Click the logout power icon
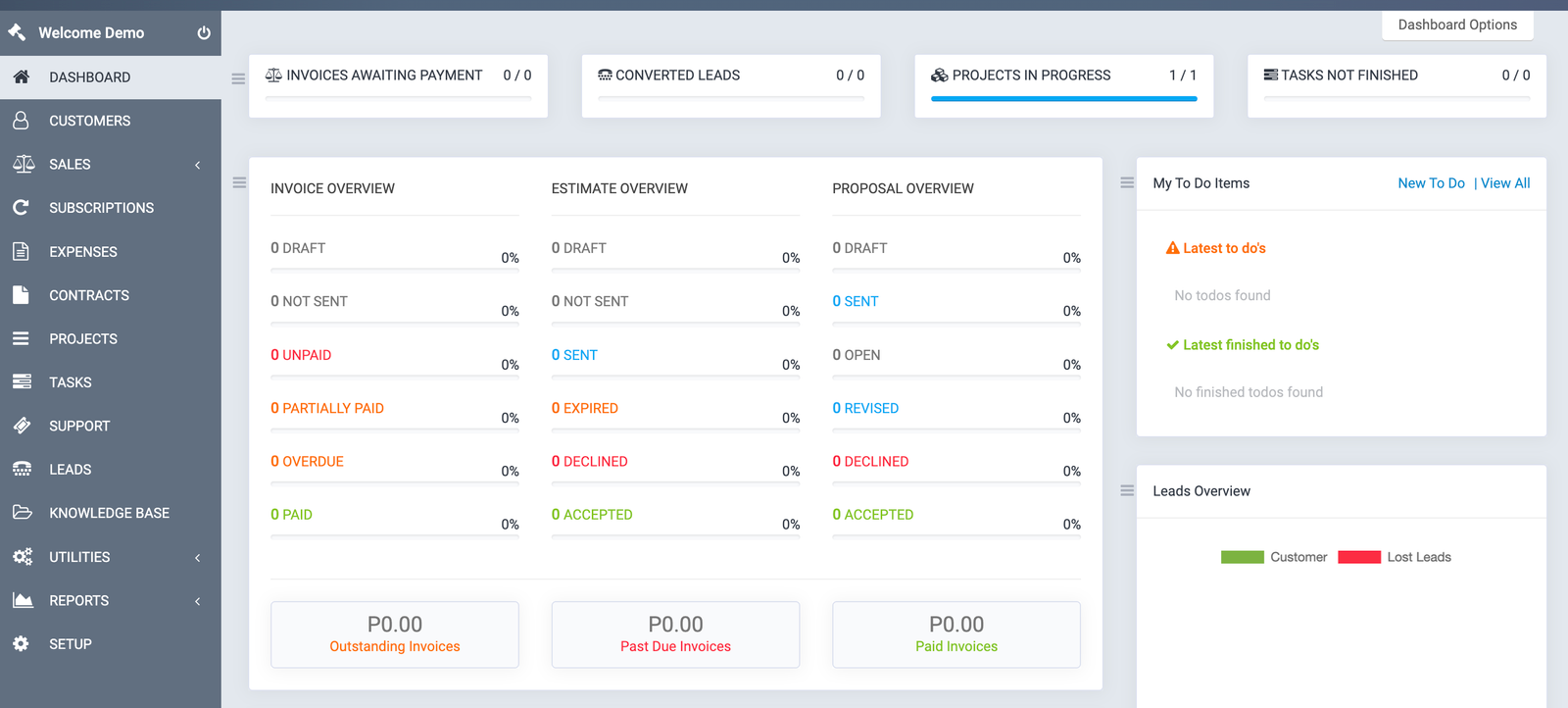Screen dimensions: 1568x708 (204, 33)
